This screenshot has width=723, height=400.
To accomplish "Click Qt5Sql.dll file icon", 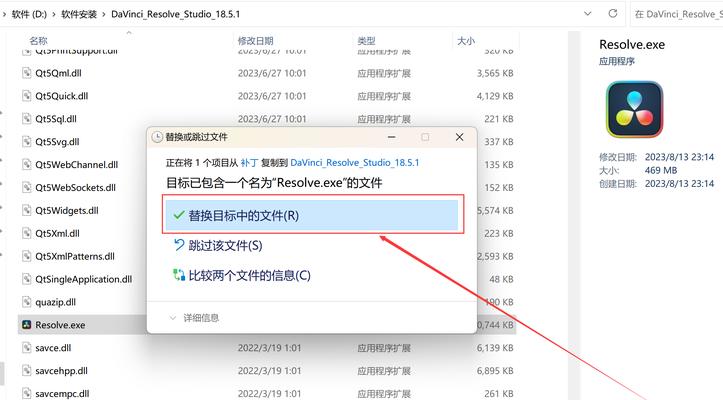I will pyautogui.click(x=27, y=119).
